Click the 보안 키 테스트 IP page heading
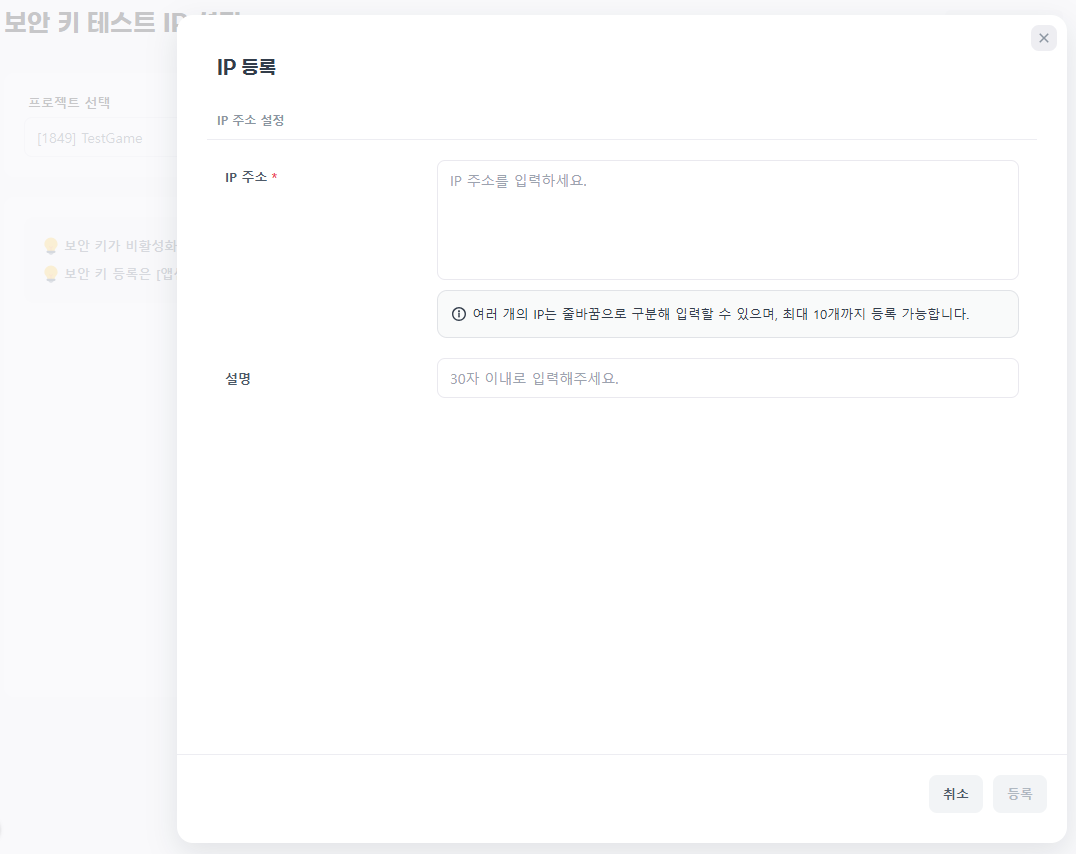This screenshot has width=1076, height=854. click(x=90, y=22)
